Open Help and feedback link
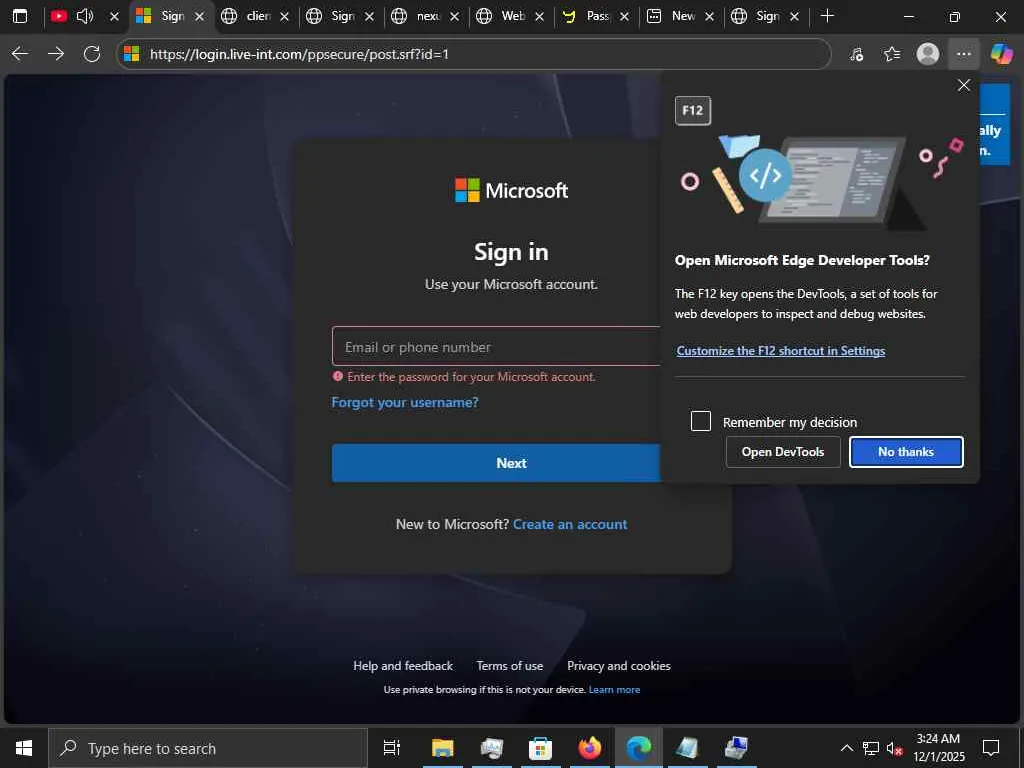Viewport: 1024px width, 768px height. (403, 665)
